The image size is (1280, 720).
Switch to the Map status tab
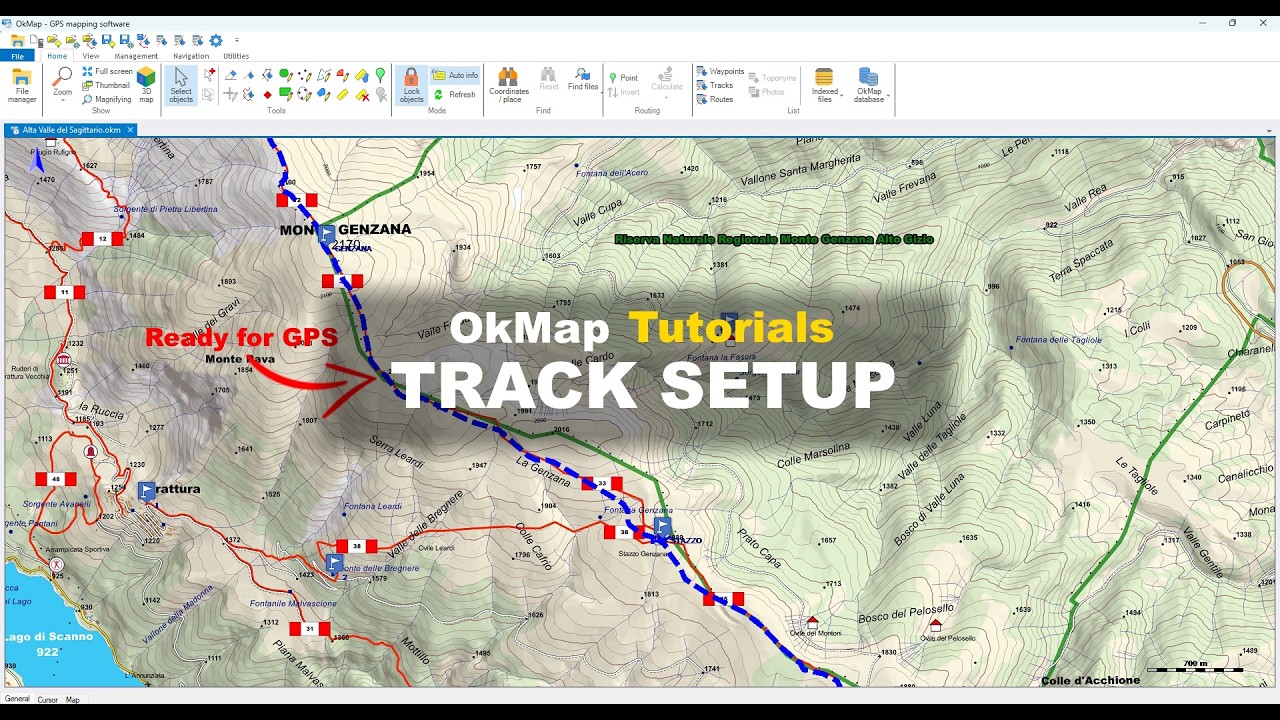(x=73, y=699)
